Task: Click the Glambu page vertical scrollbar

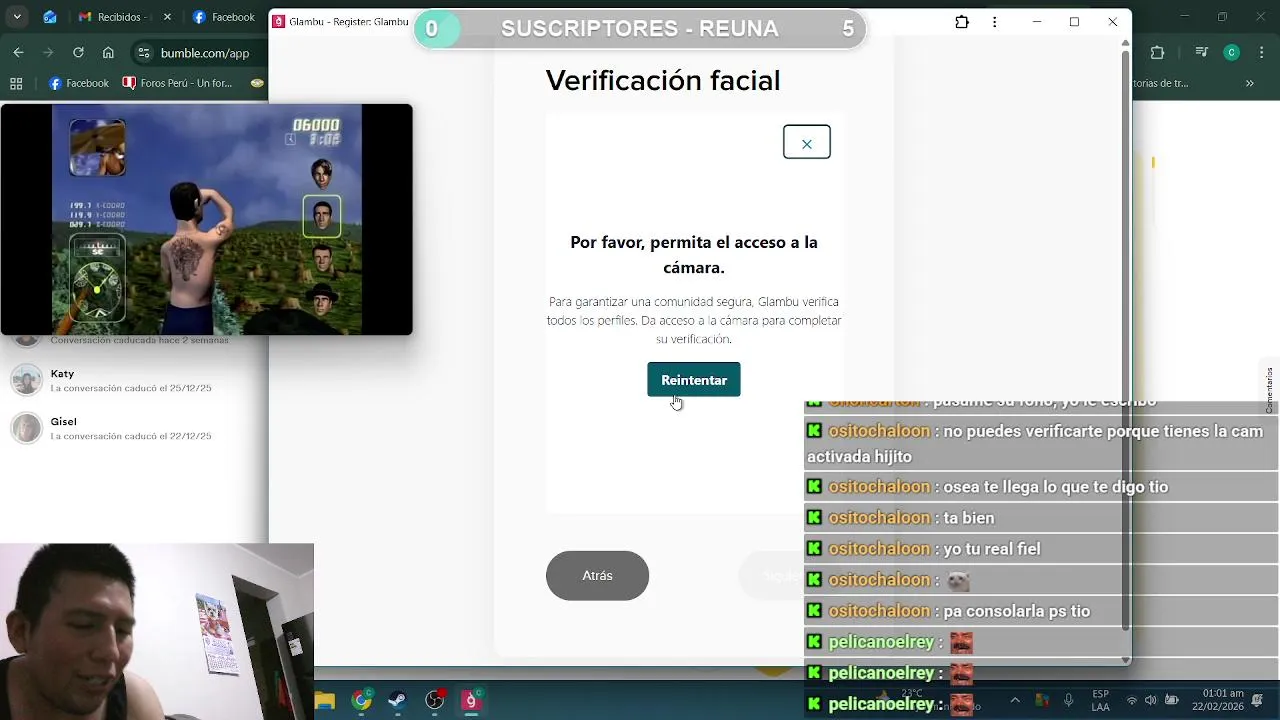Action: pos(1125,340)
